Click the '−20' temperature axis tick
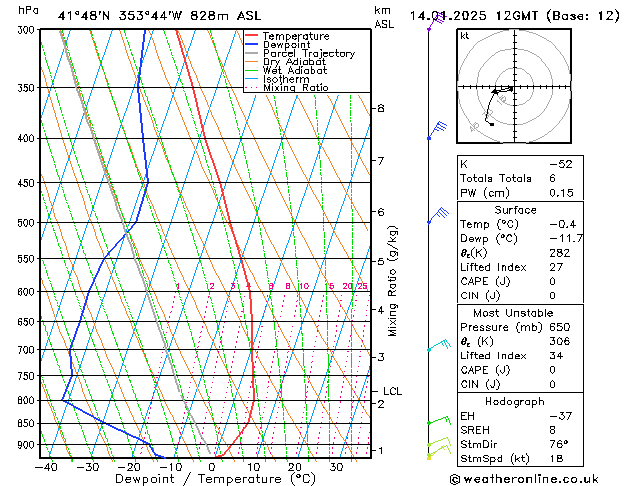Viewport: 629px width, 486px height. pyautogui.click(x=128, y=467)
